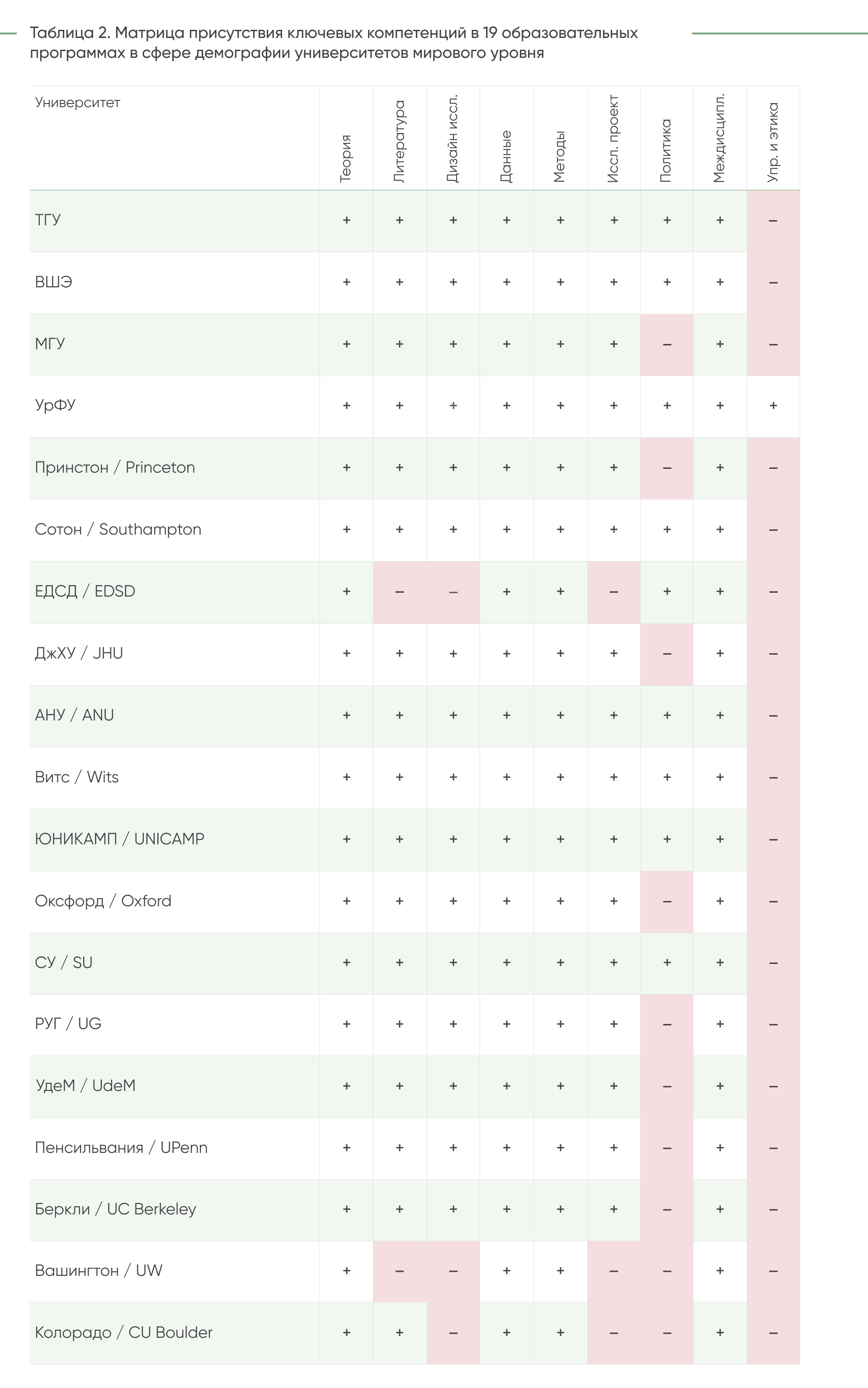Select the 'Колорадо / CU Boulder' row label
Image resolution: width=868 pixels, height=1388 pixels.
pos(123,1333)
